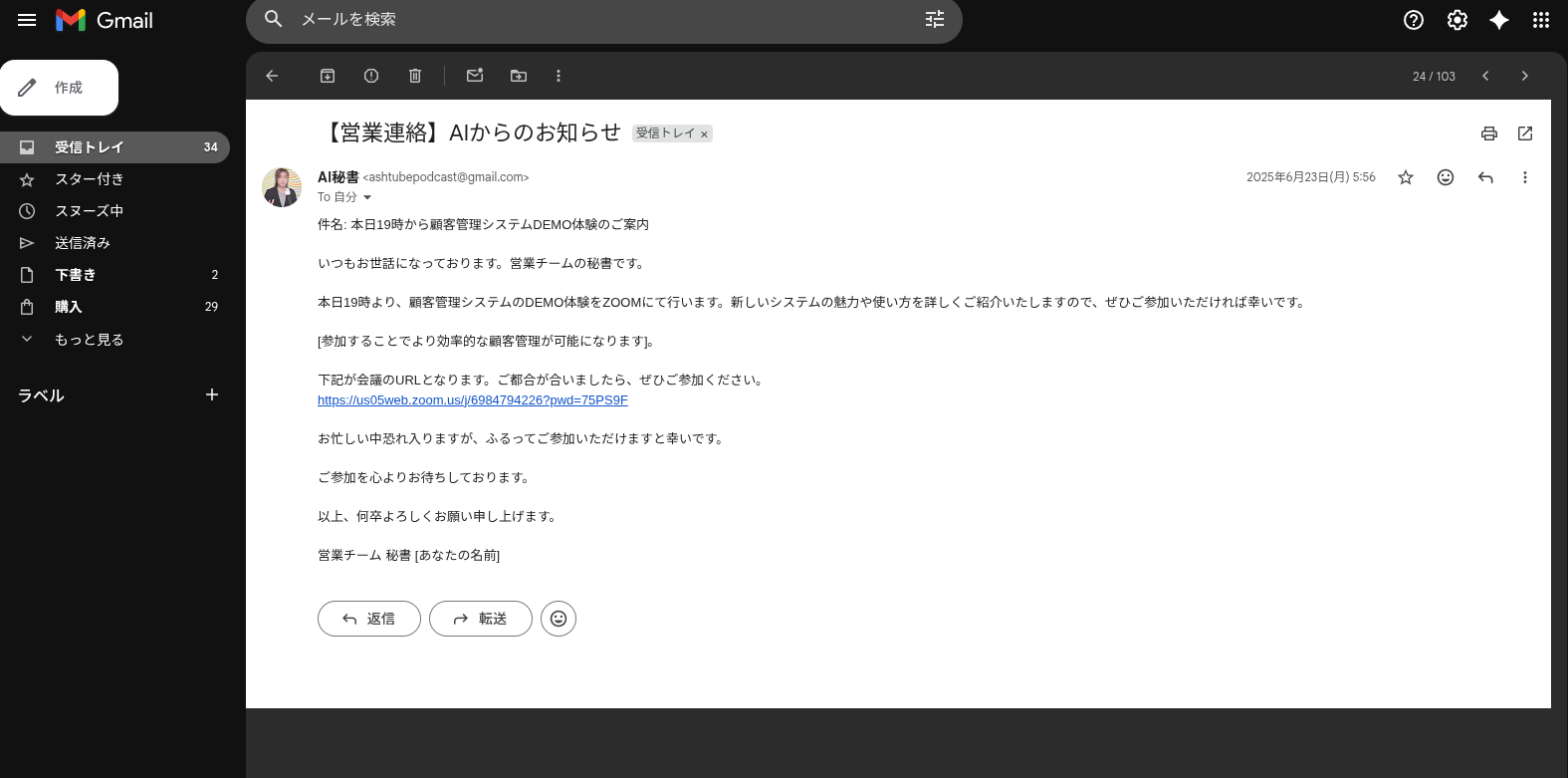The width and height of the screenshot is (1568, 778).
Task: Open the Zoom meeting URL link
Action: pyautogui.click(x=473, y=400)
